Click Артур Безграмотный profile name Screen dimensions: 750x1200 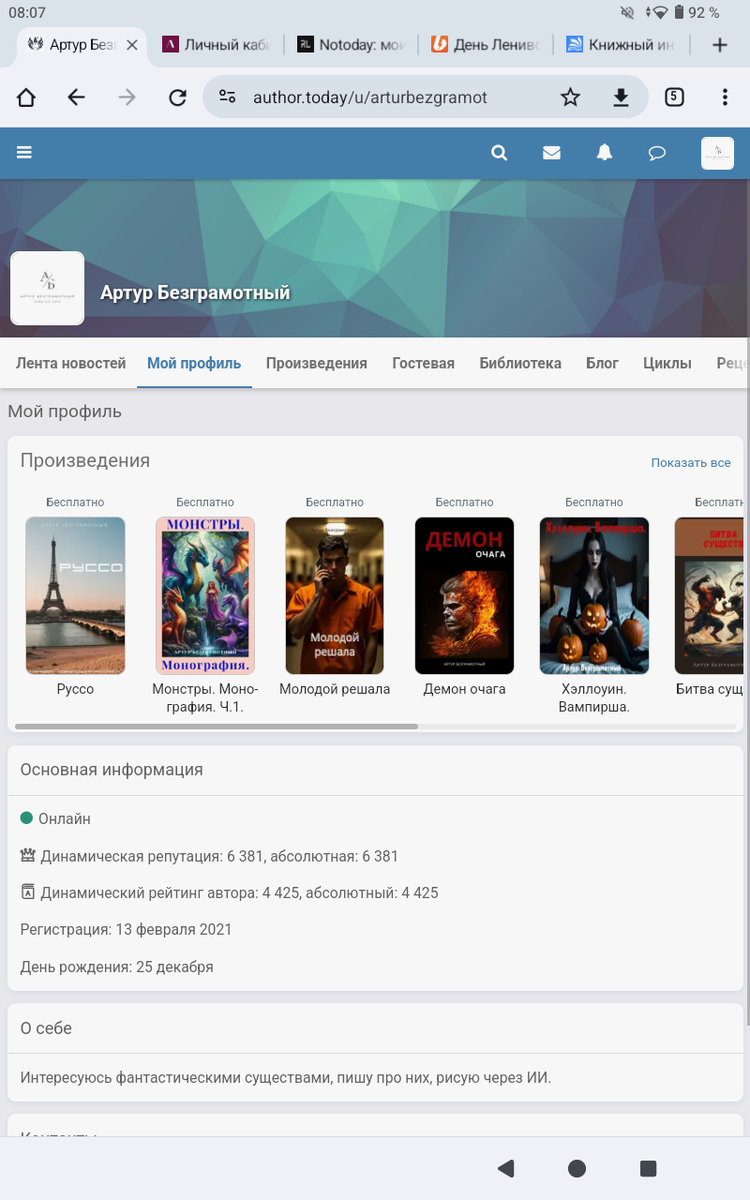pyautogui.click(x=195, y=293)
